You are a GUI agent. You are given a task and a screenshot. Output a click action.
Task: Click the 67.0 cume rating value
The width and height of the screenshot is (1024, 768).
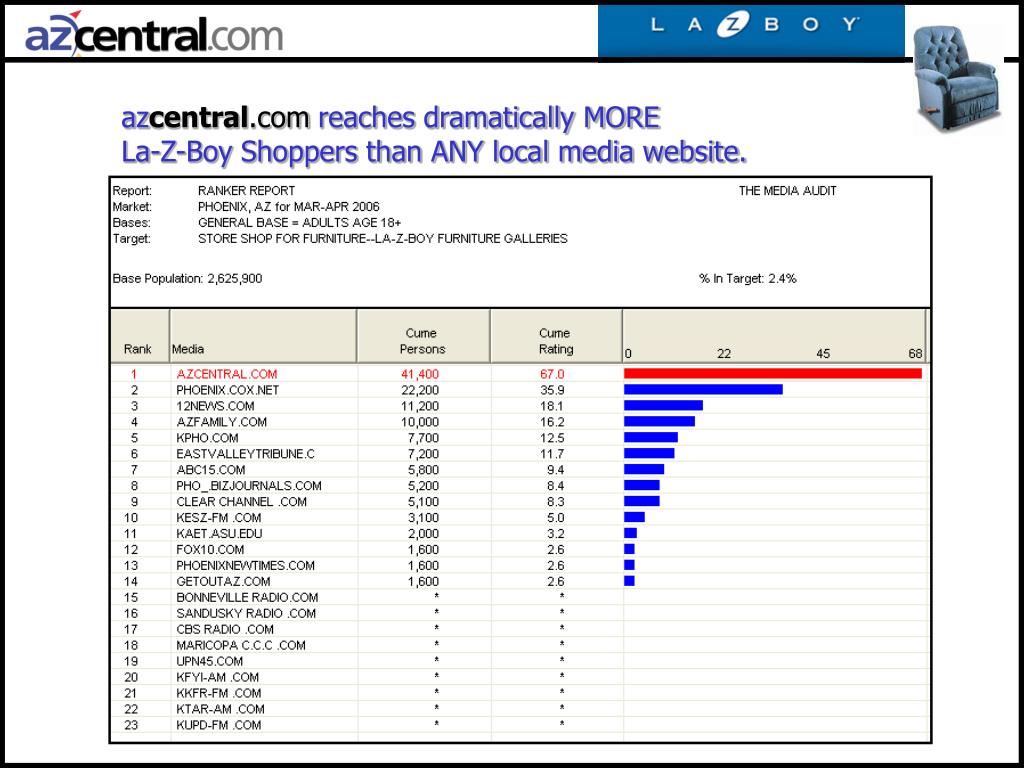click(x=552, y=374)
